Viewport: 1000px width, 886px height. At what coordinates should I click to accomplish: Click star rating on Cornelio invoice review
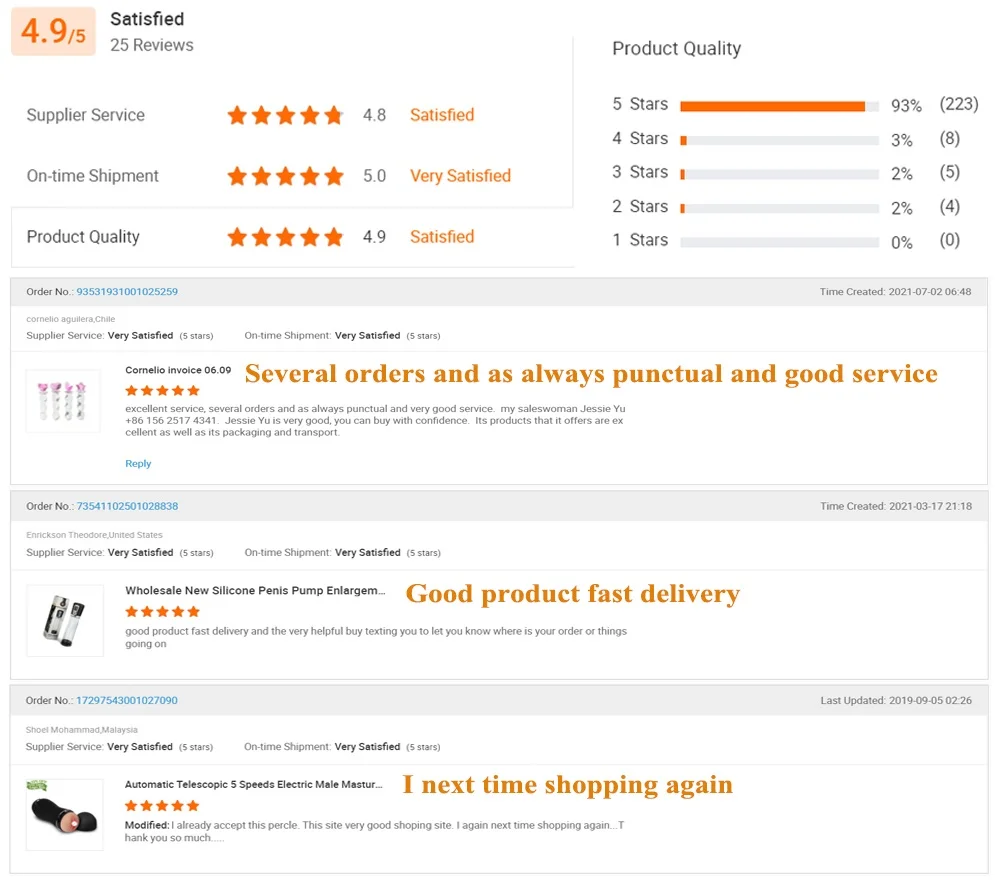click(162, 391)
